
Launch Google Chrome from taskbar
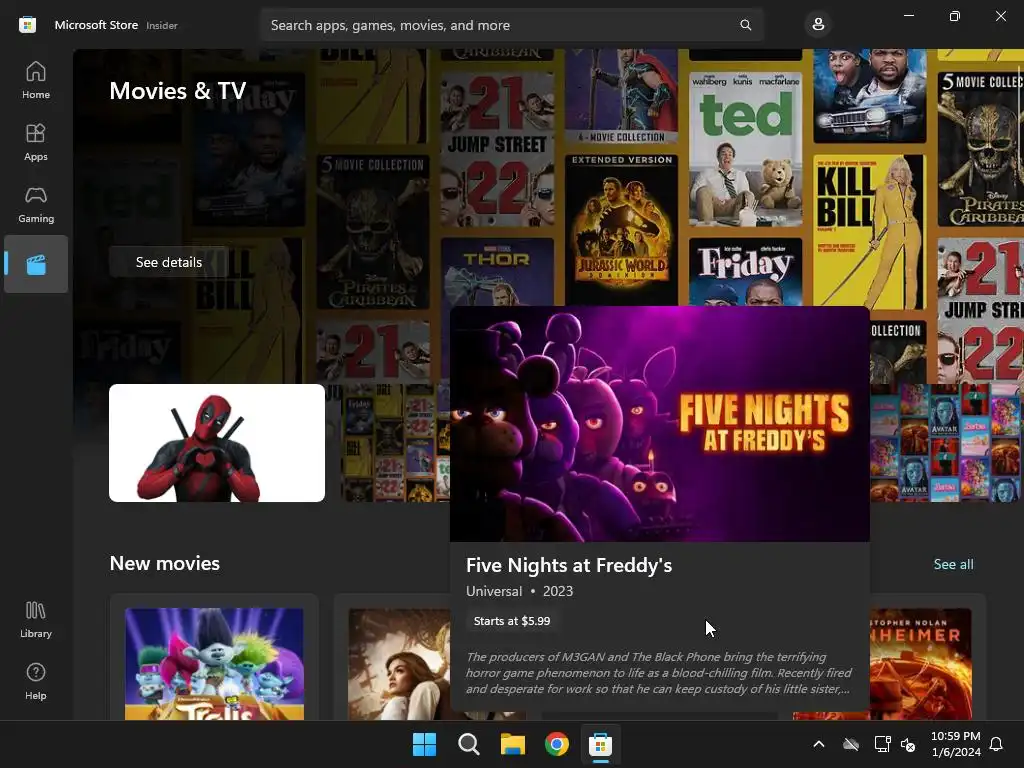click(556, 744)
